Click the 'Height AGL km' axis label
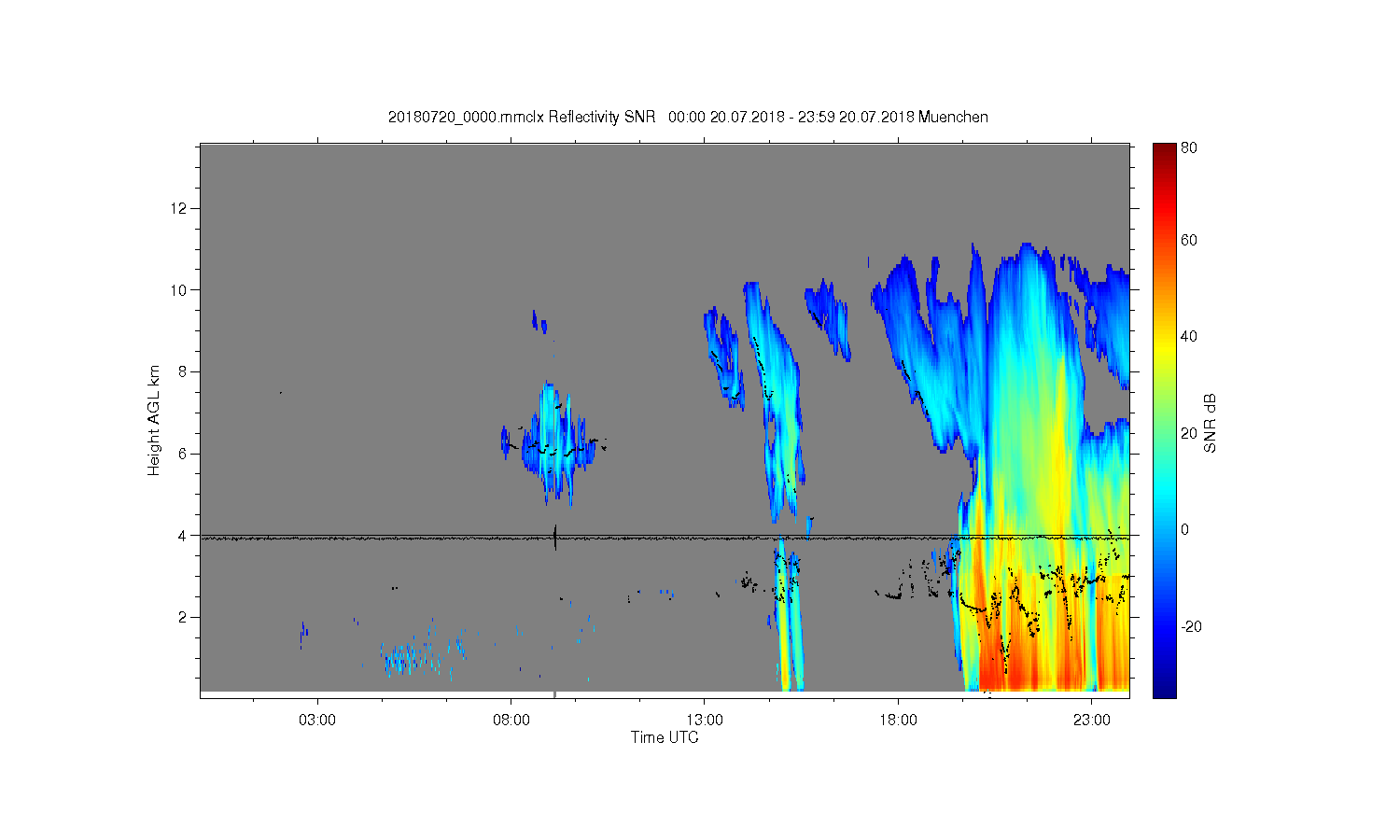 154,420
